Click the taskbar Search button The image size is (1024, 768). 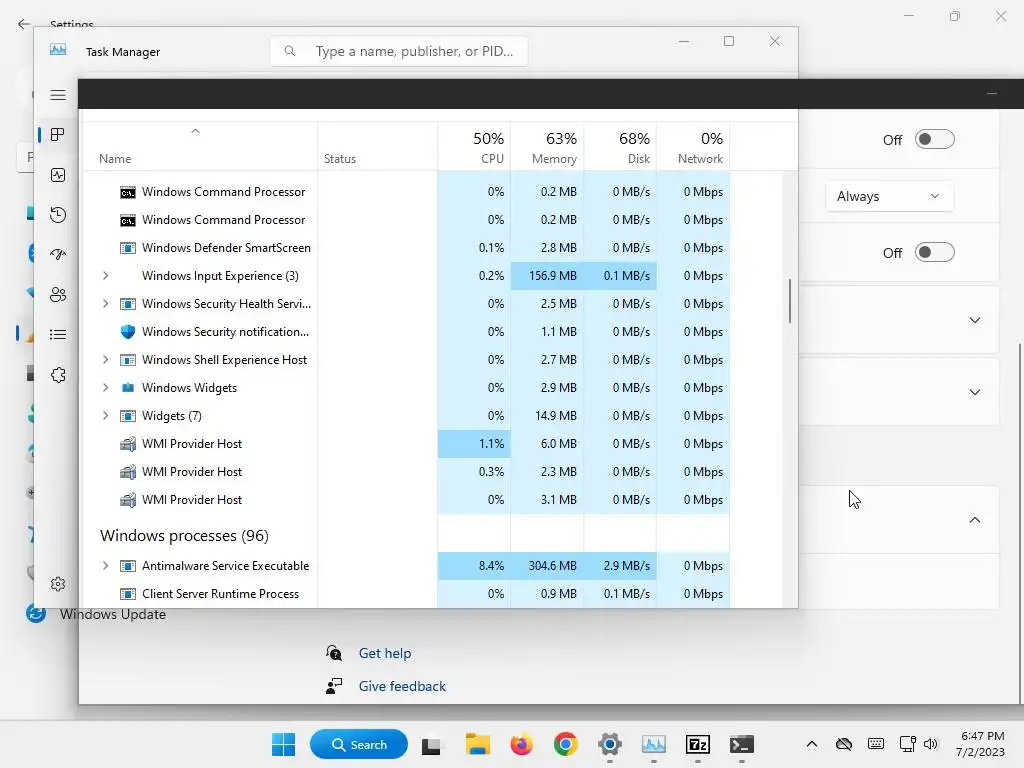click(x=359, y=744)
